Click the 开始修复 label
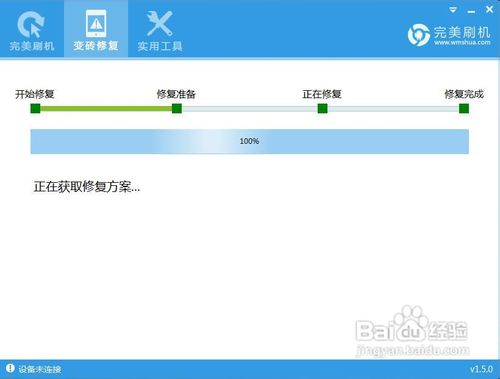The width and height of the screenshot is (500, 379). click(35, 94)
